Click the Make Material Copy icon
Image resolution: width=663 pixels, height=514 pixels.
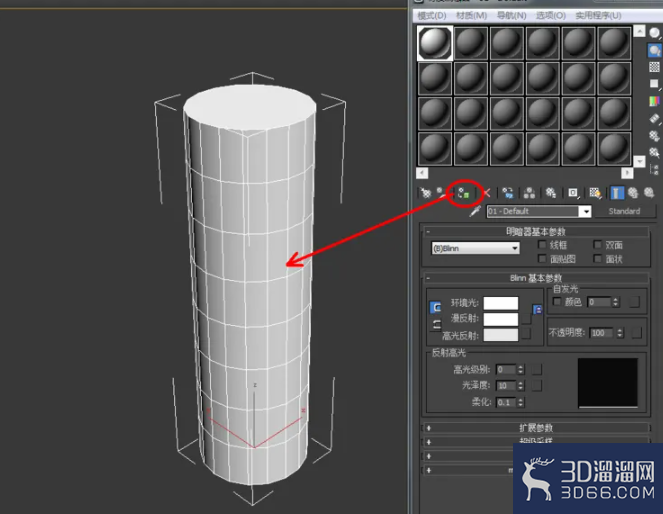click(x=508, y=193)
